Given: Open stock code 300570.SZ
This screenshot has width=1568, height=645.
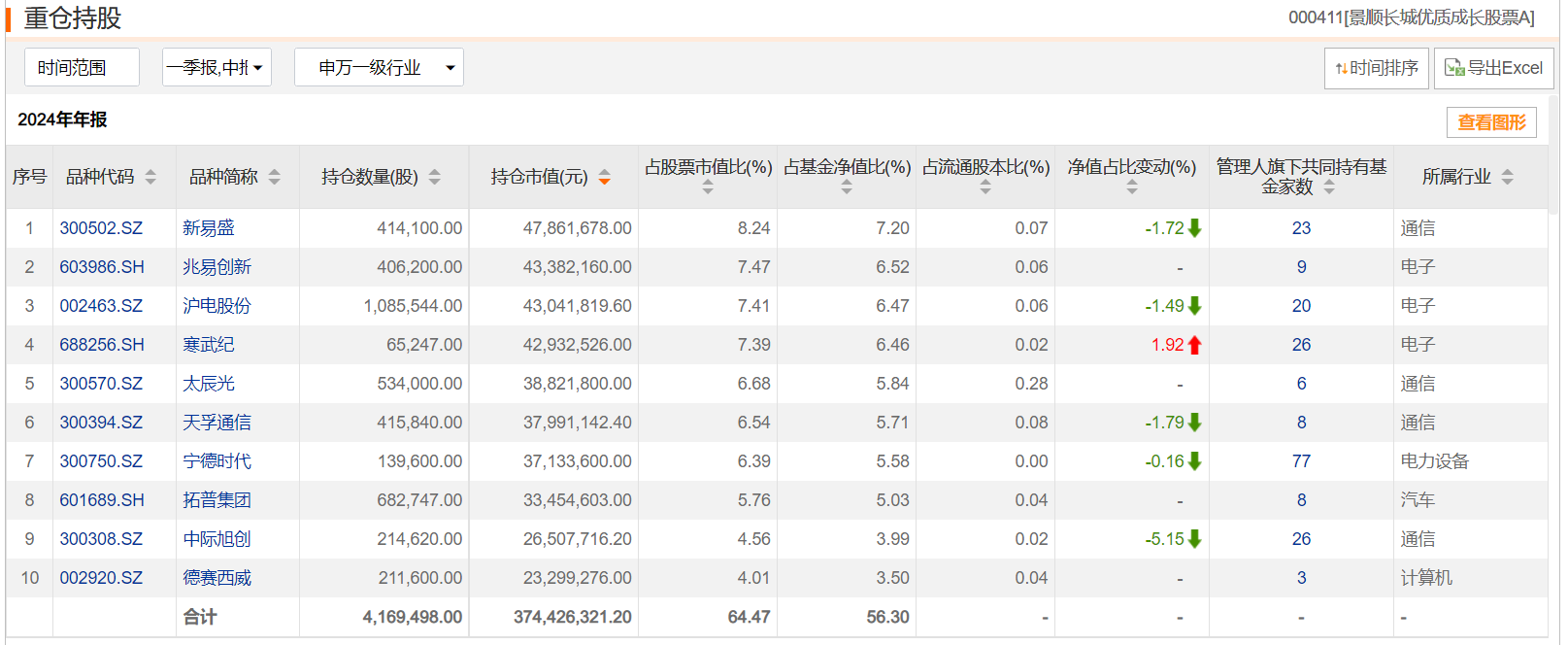Looking at the screenshot, I should [101, 384].
